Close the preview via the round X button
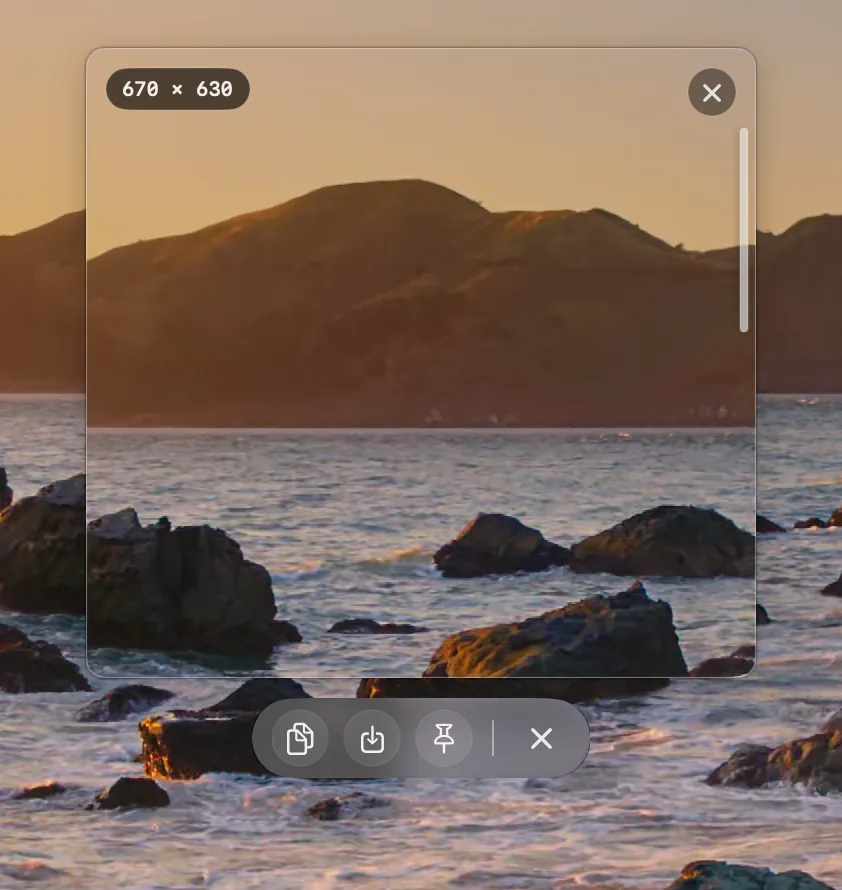842x890 pixels. click(x=711, y=92)
